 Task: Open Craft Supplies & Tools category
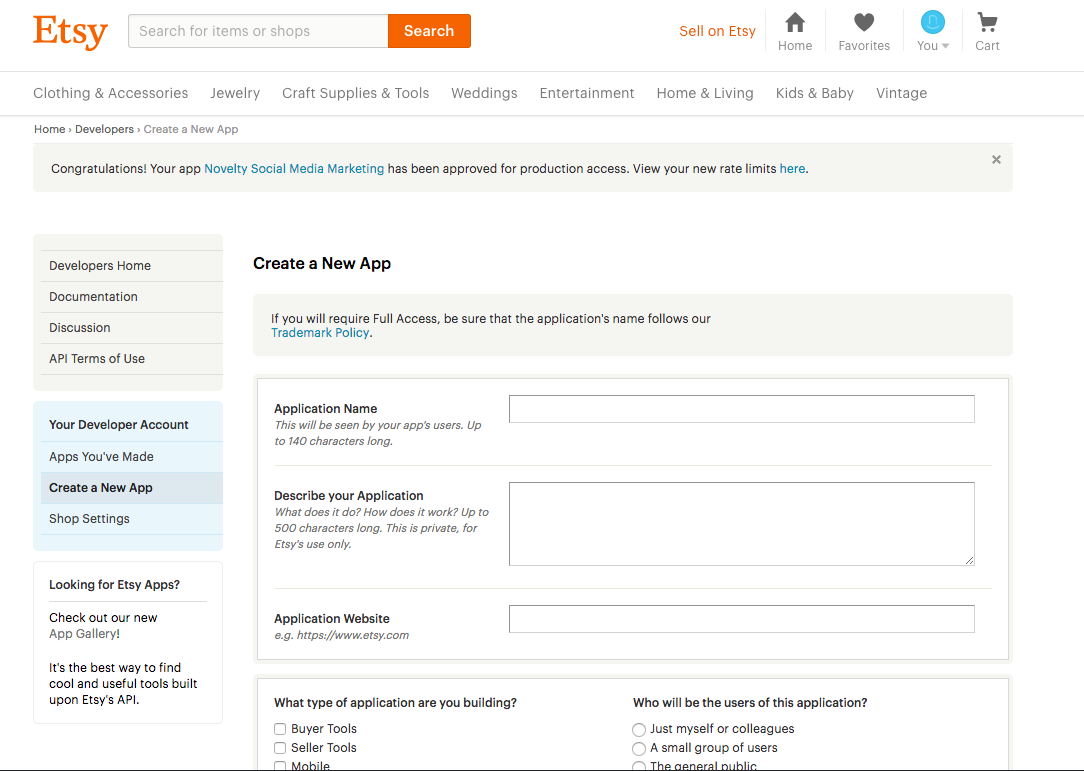(x=355, y=93)
